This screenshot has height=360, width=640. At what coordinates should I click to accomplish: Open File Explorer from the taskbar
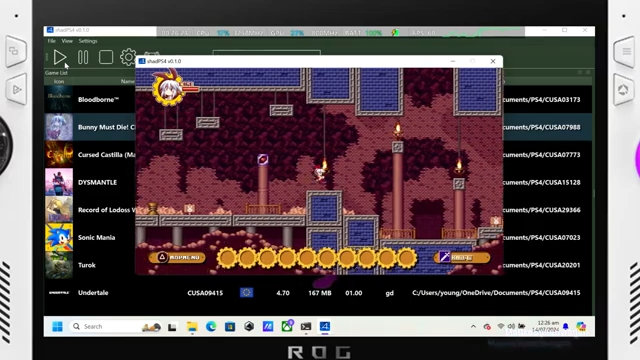pyautogui.click(x=192, y=327)
